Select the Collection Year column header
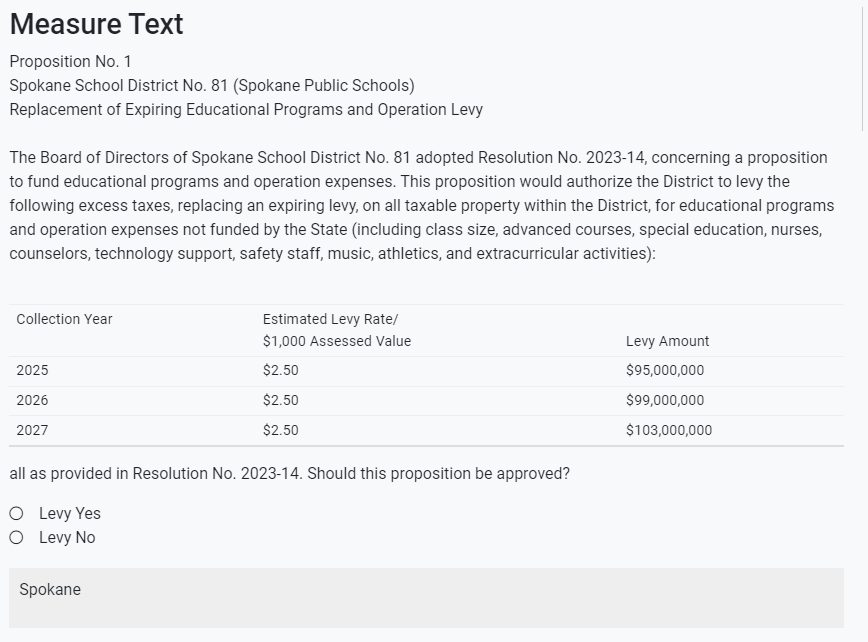 point(64,319)
